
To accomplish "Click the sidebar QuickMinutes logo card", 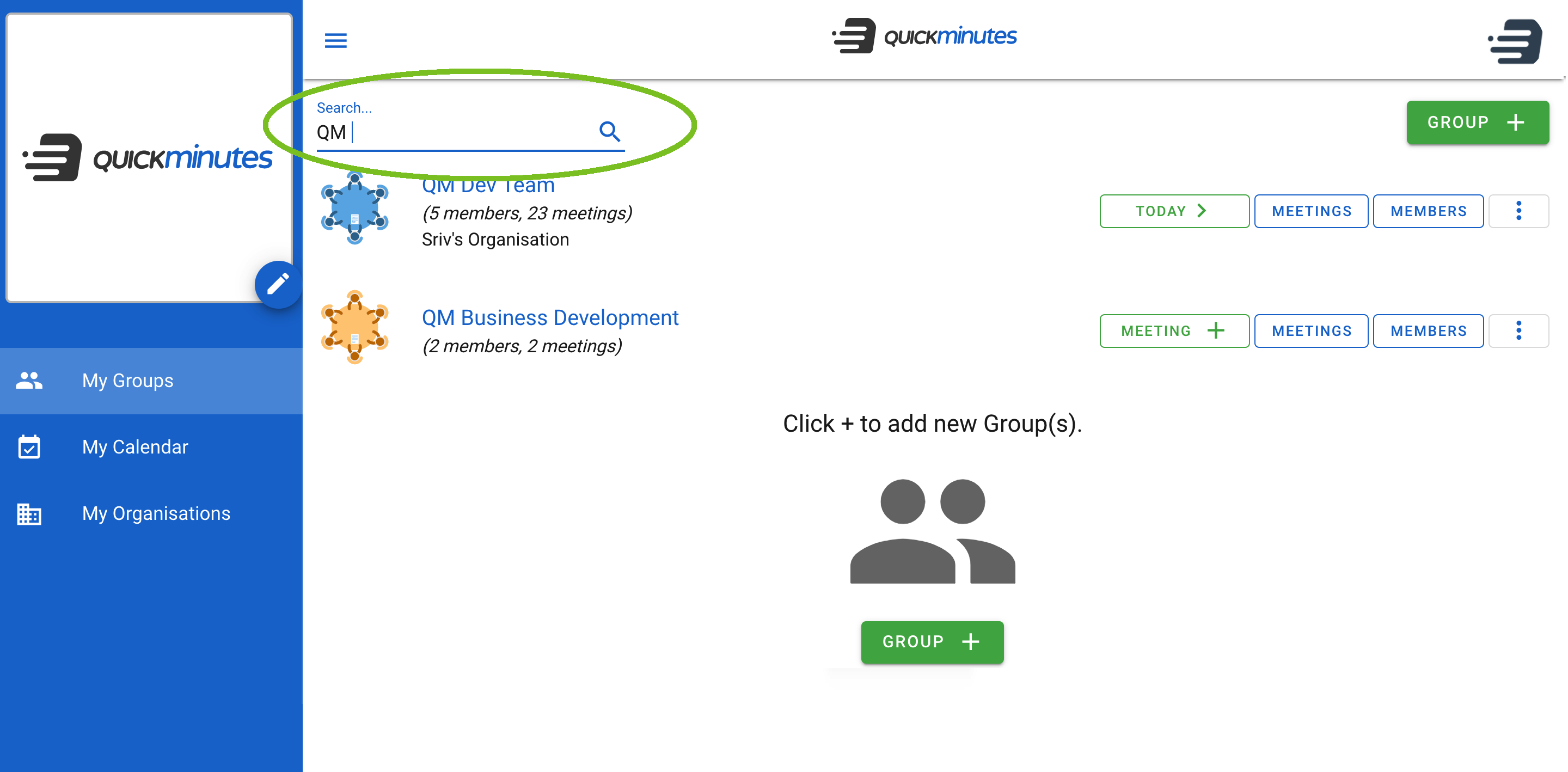I will click(149, 157).
